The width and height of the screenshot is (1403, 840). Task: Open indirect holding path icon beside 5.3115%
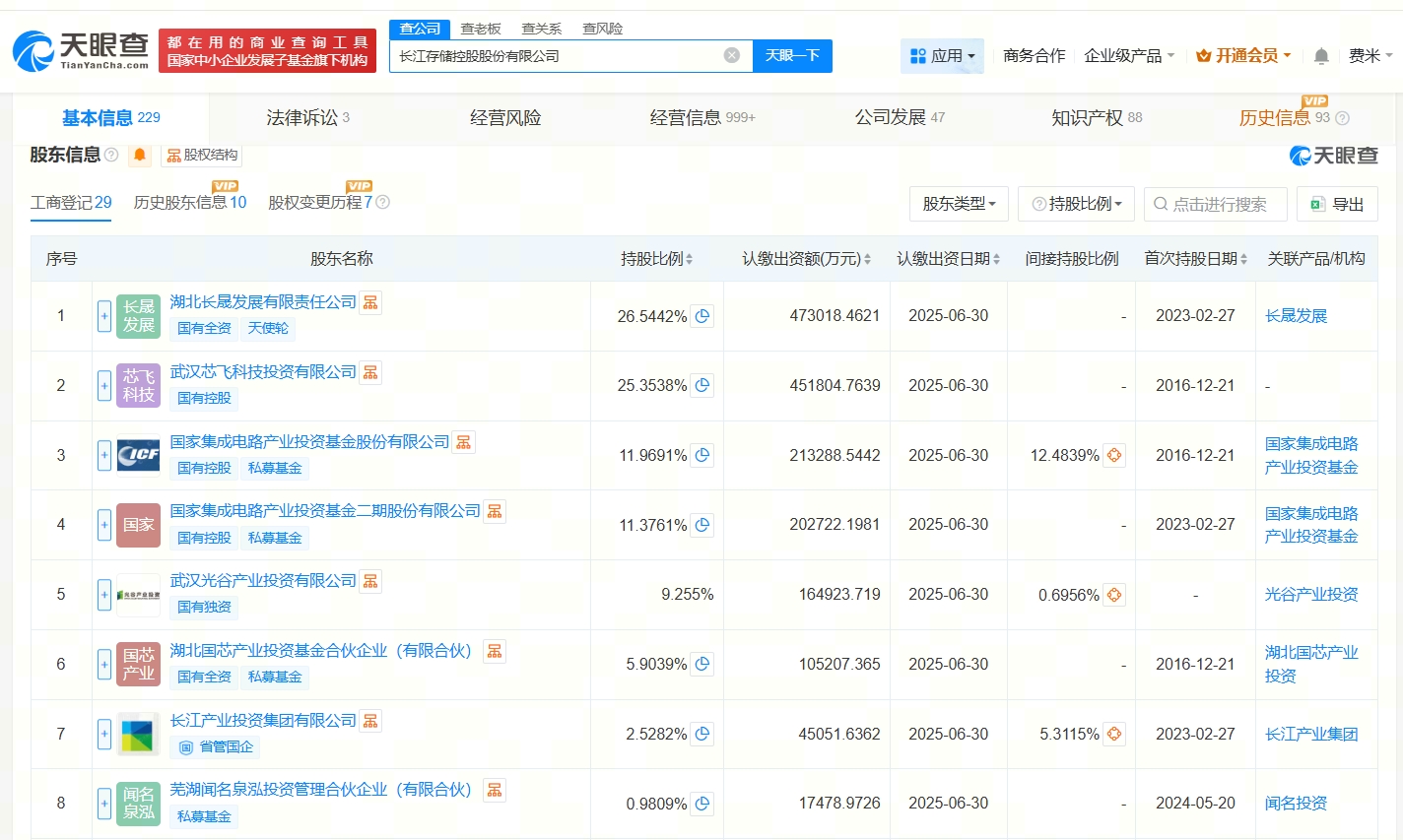pos(1114,734)
